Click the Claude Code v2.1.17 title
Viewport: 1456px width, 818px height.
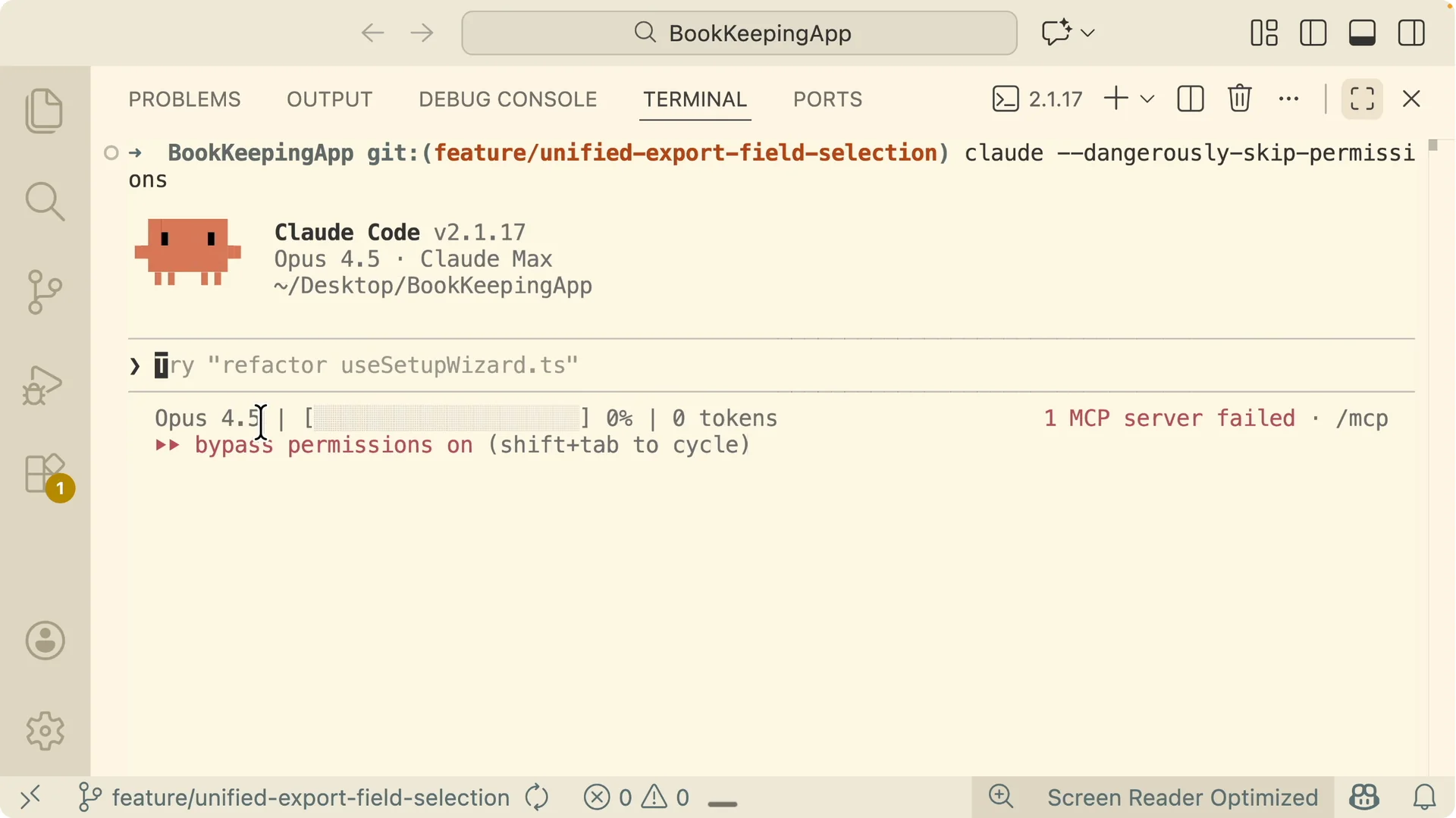click(400, 232)
